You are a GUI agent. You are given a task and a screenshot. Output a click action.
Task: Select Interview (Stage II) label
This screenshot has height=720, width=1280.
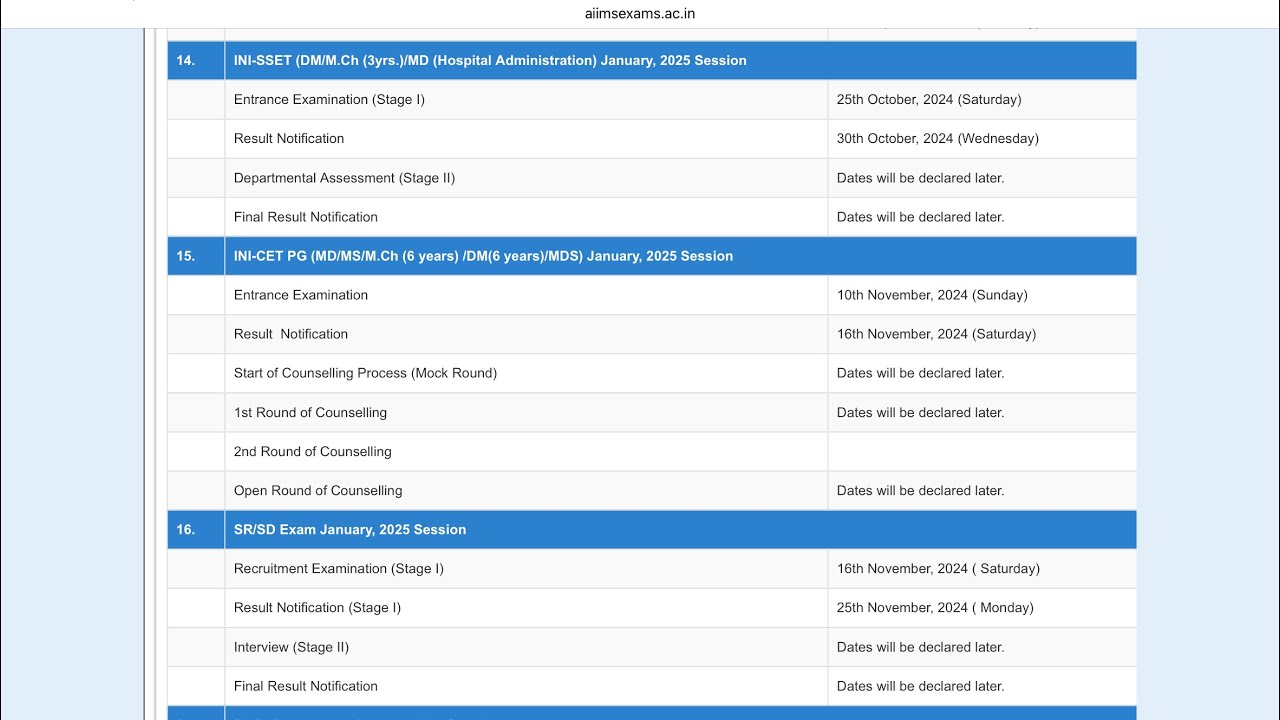click(x=291, y=647)
